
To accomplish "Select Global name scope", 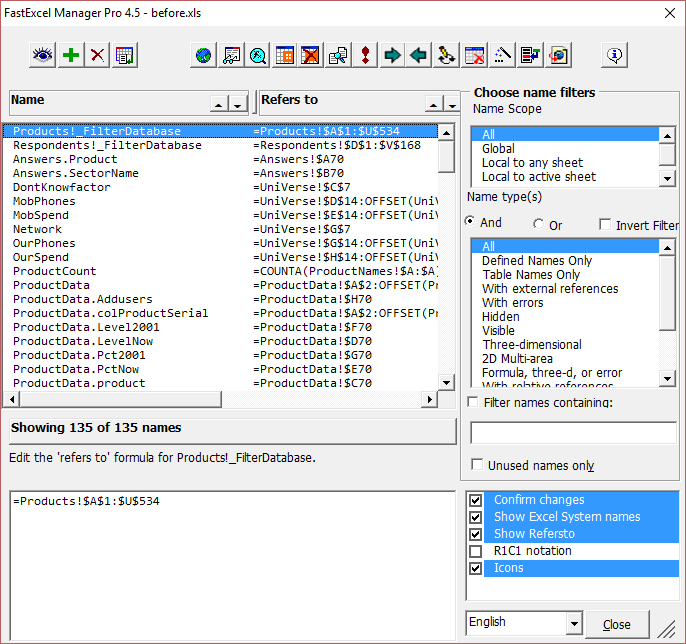I will [565, 149].
